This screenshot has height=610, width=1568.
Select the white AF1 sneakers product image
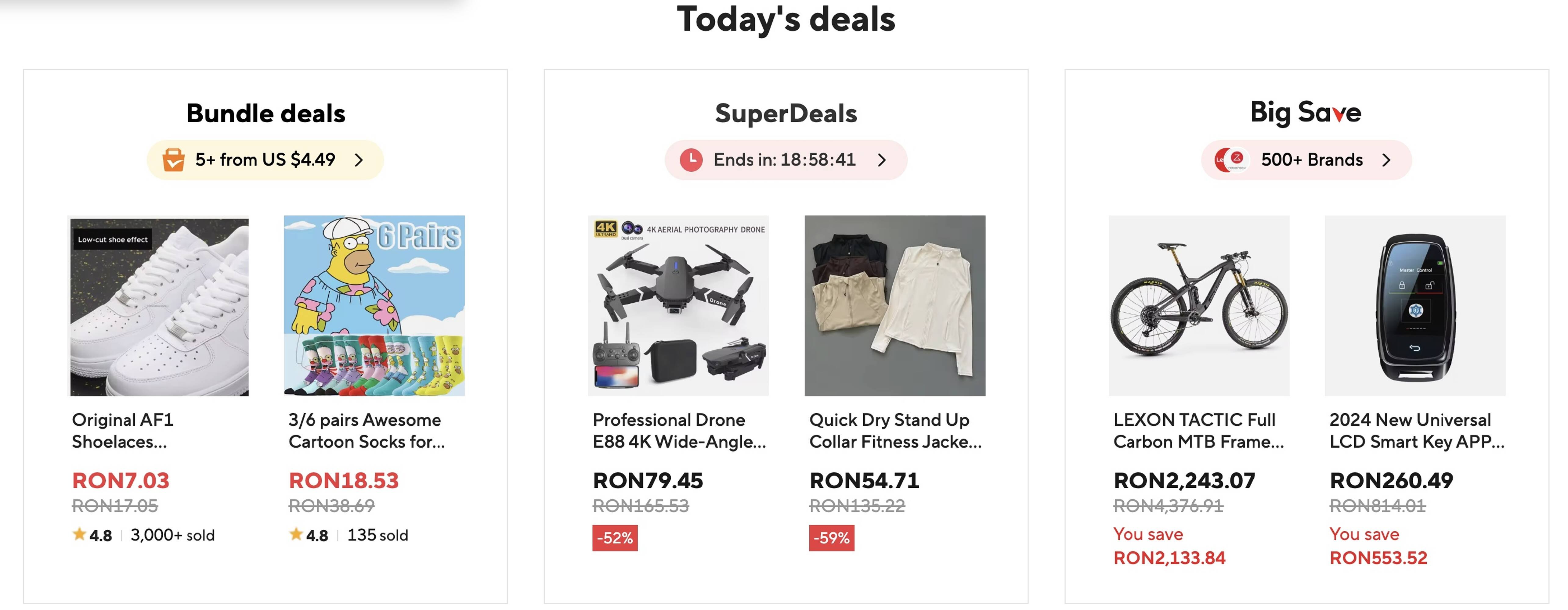tap(159, 306)
